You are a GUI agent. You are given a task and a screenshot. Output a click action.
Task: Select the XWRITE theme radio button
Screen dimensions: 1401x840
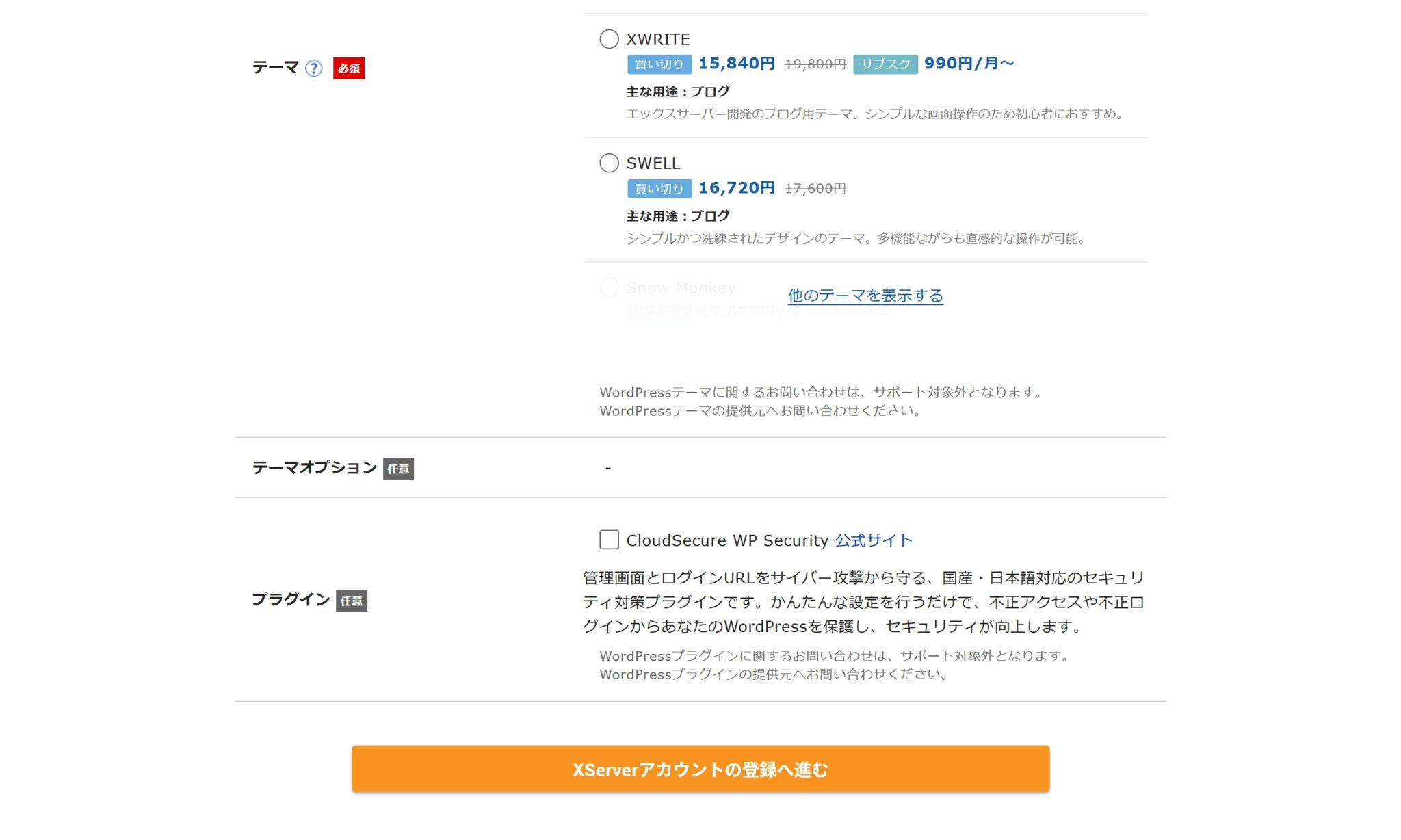tap(609, 39)
